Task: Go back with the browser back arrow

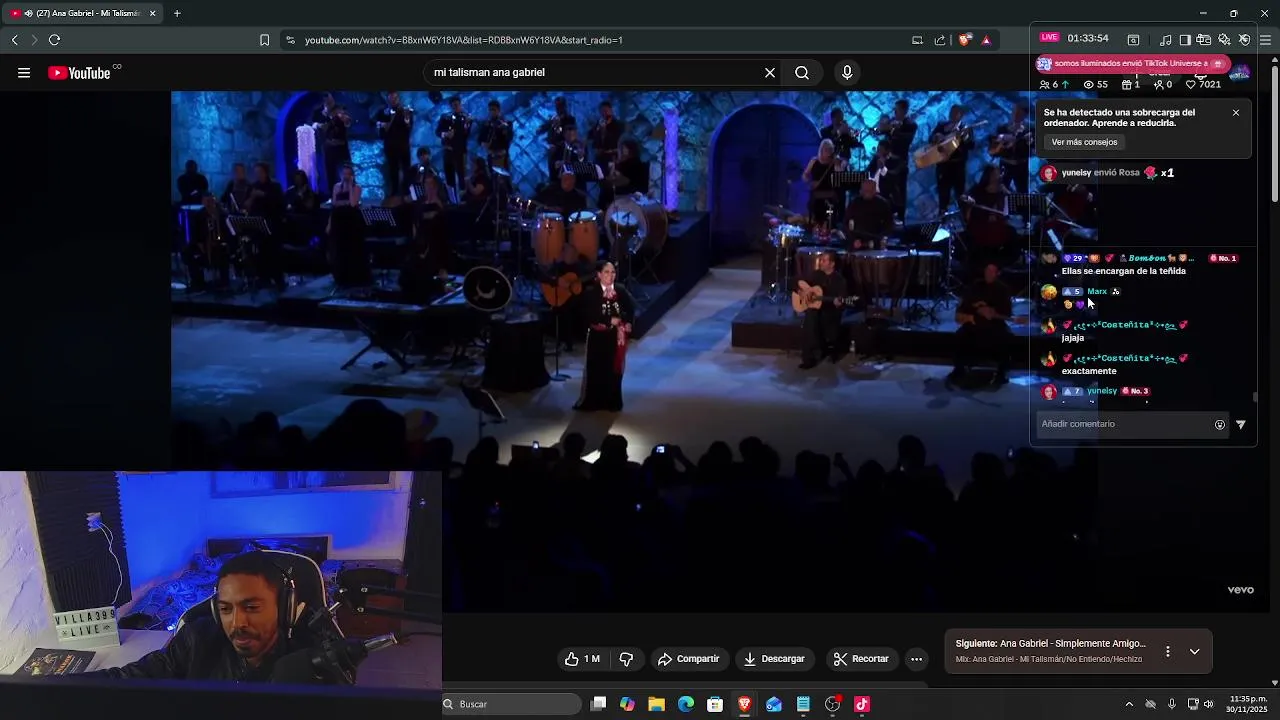Action: pos(14,40)
